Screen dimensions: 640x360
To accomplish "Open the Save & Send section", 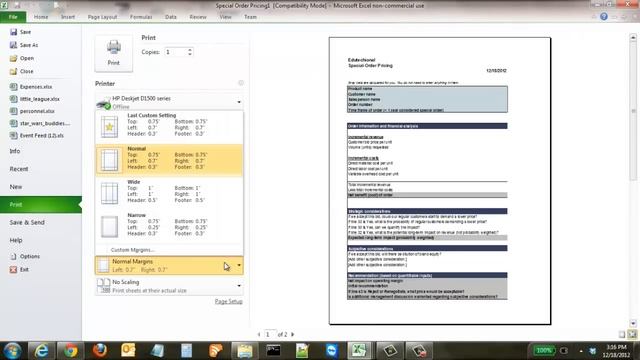I will 27,222.
